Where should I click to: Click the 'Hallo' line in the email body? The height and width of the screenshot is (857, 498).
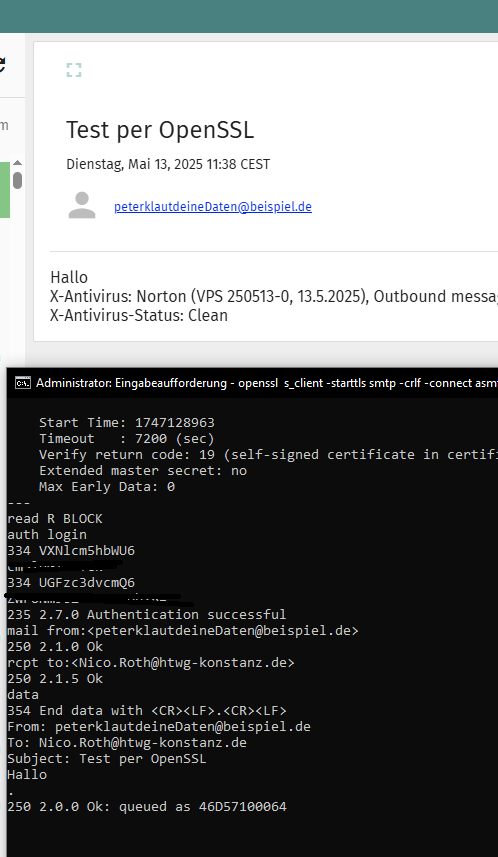click(x=69, y=277)
